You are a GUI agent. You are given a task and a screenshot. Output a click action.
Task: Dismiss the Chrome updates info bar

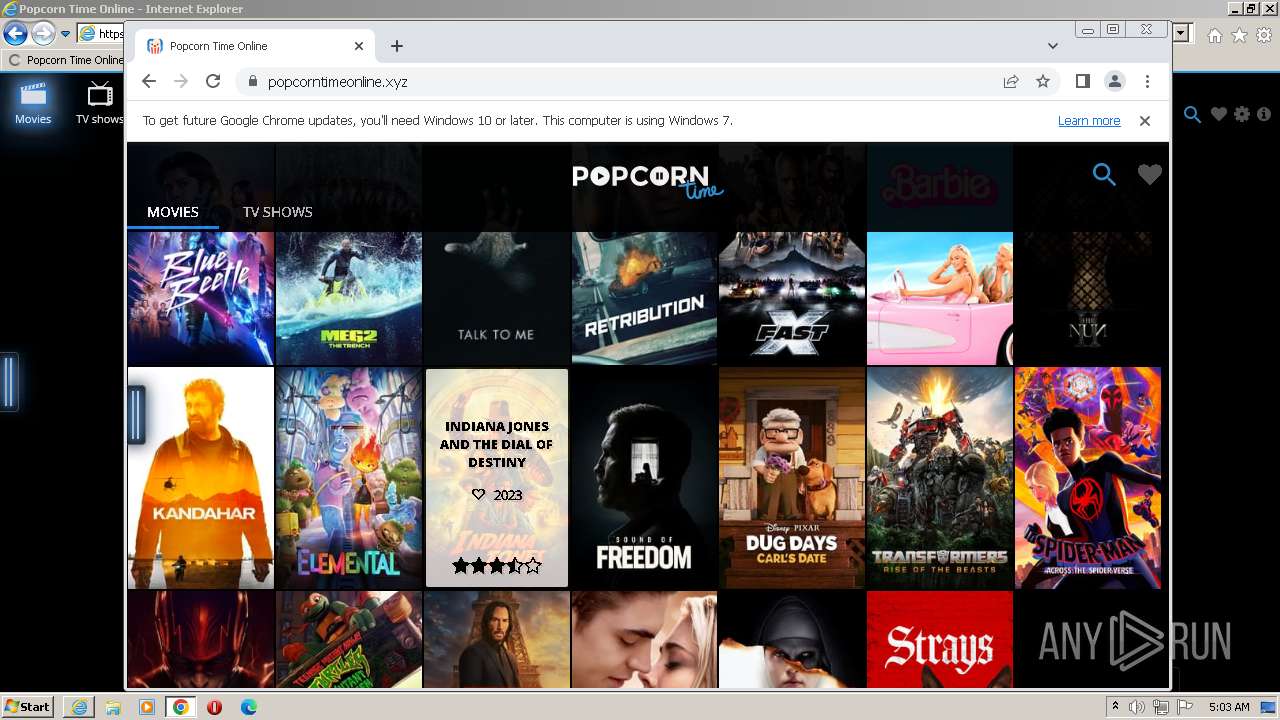coord(1145,120)
